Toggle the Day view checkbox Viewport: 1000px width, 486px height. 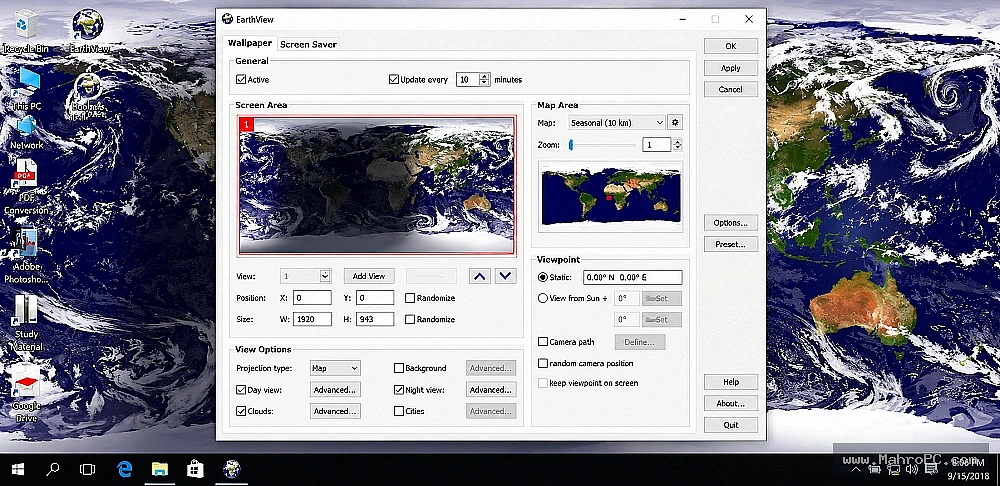click(241, 390)
